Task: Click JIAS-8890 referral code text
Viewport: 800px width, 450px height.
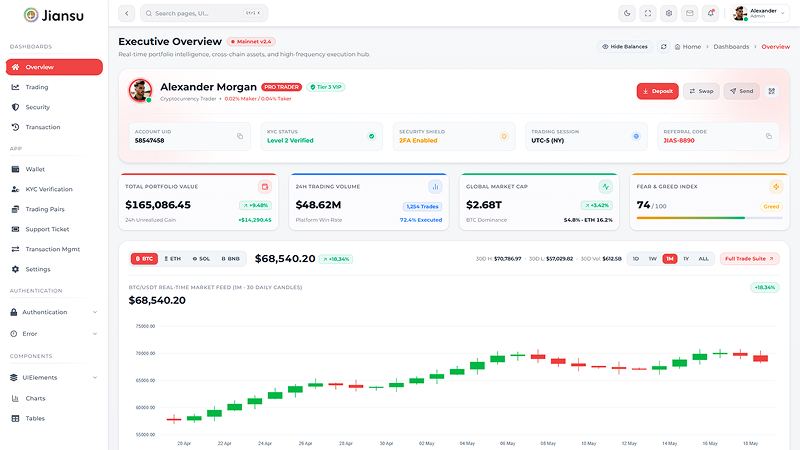Action: [679, 140]
